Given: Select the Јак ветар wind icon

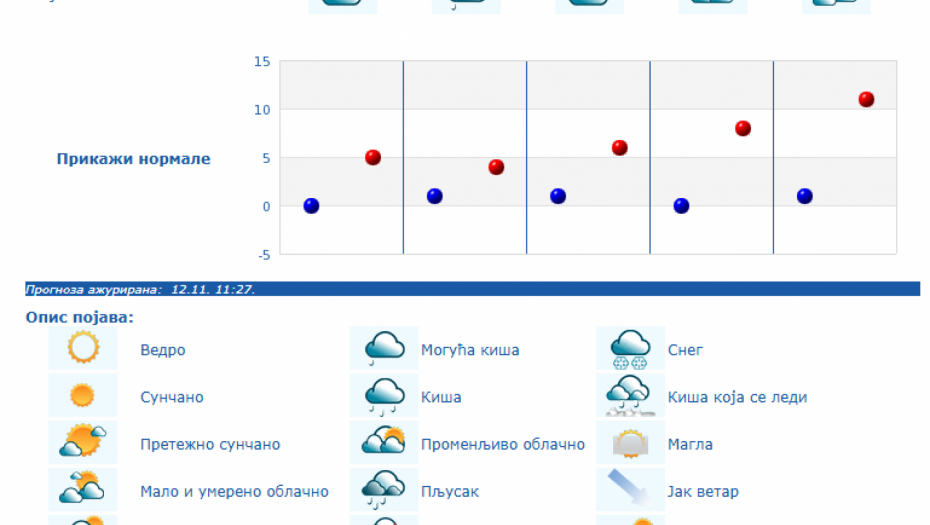Looking at the screenshot, I should [630, 489].
